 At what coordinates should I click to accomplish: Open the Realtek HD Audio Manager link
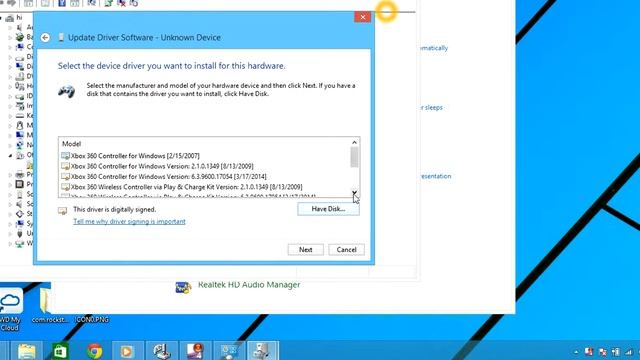[249, 285]
